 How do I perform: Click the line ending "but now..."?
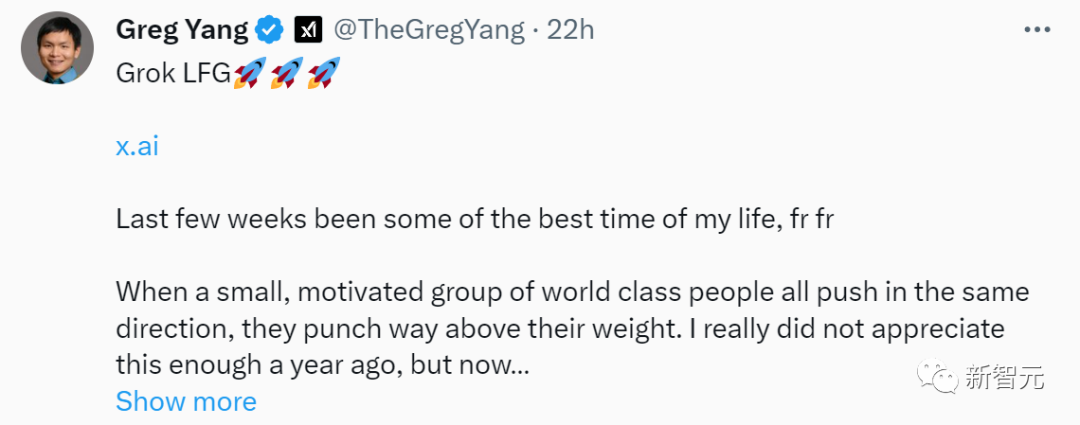point(322,366)
